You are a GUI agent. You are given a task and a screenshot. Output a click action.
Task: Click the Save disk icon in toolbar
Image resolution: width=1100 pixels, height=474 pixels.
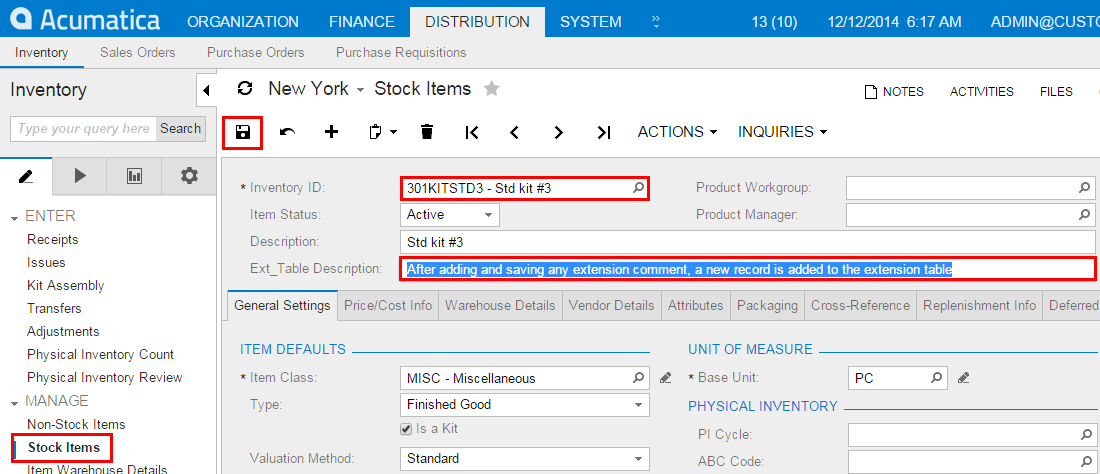242,132
